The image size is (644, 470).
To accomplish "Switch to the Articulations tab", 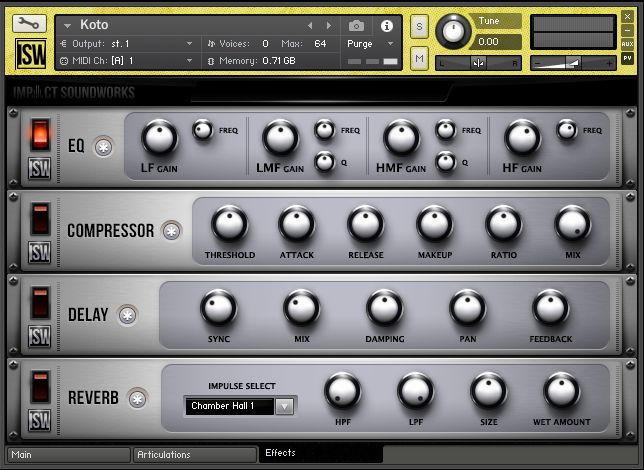I will coord(195,455).
